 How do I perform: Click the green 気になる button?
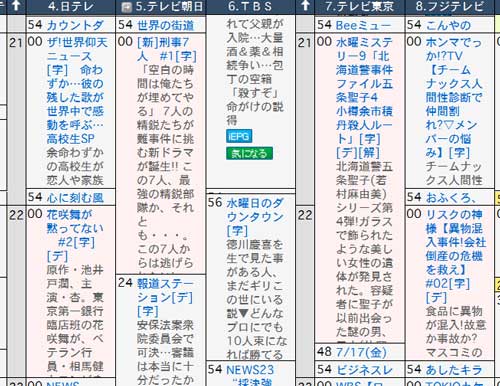[x=249, y=153]
